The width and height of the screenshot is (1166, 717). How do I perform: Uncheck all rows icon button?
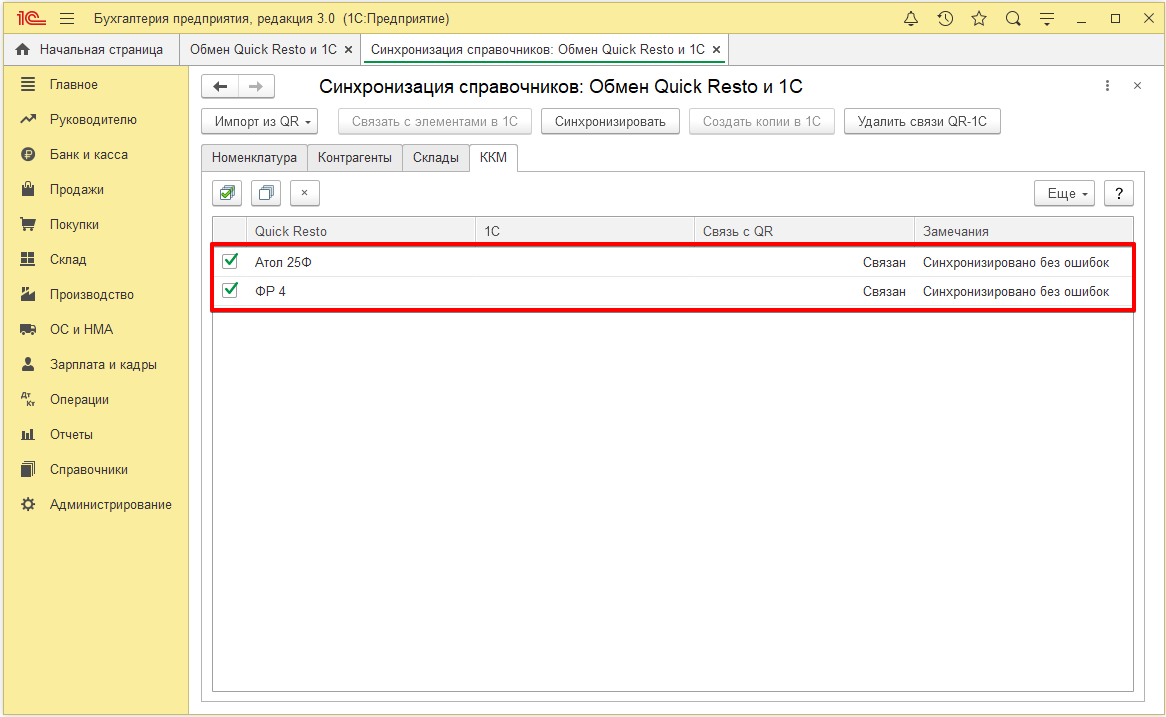click(x=266, y=193)
